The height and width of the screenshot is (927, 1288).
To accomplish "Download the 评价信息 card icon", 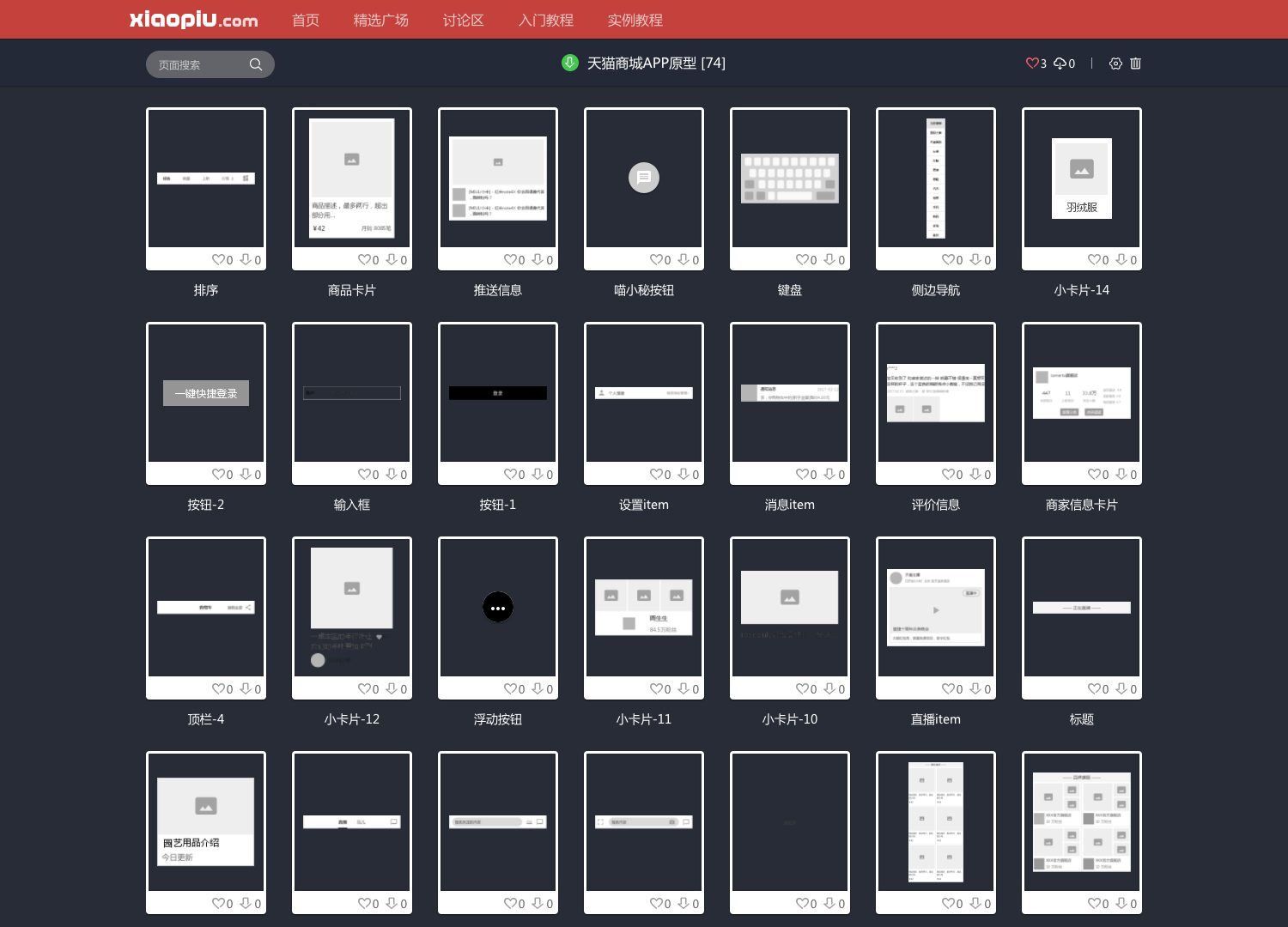I will 975,474.
